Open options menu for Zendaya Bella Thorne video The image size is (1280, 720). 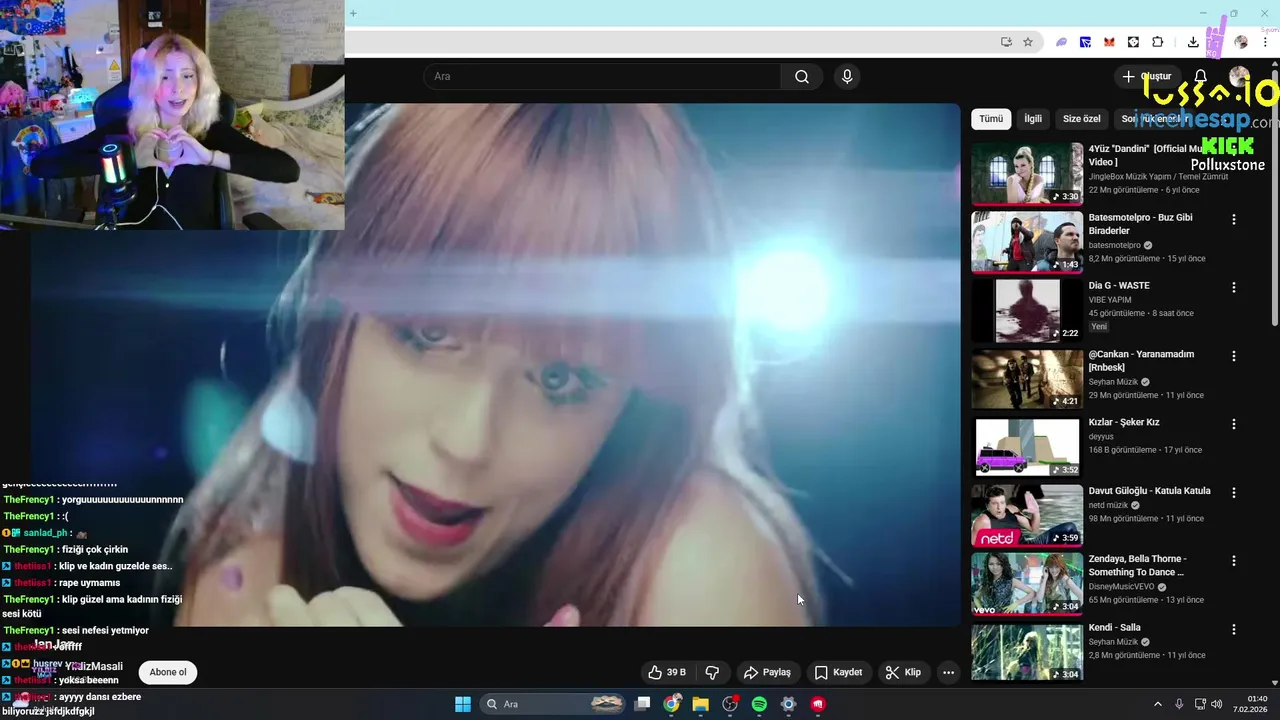[1233, 561]
